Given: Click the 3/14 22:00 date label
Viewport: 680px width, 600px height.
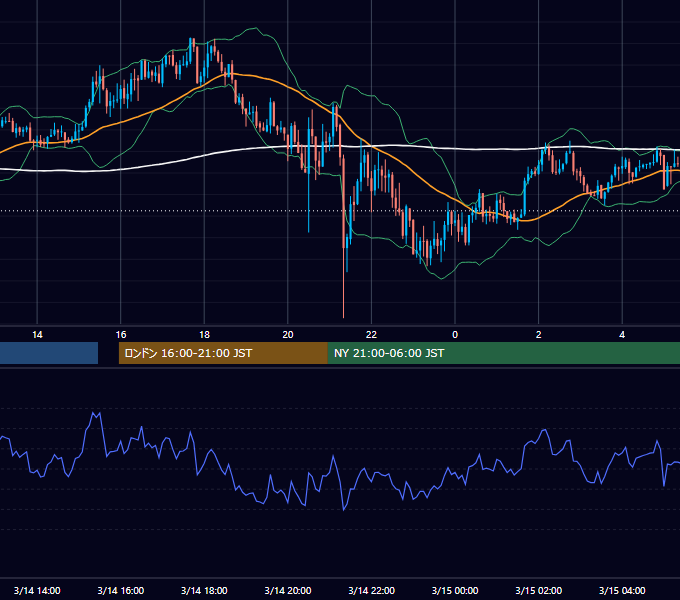Looking at the screenshot, I should pyautogui.click(x=372, y=590).
